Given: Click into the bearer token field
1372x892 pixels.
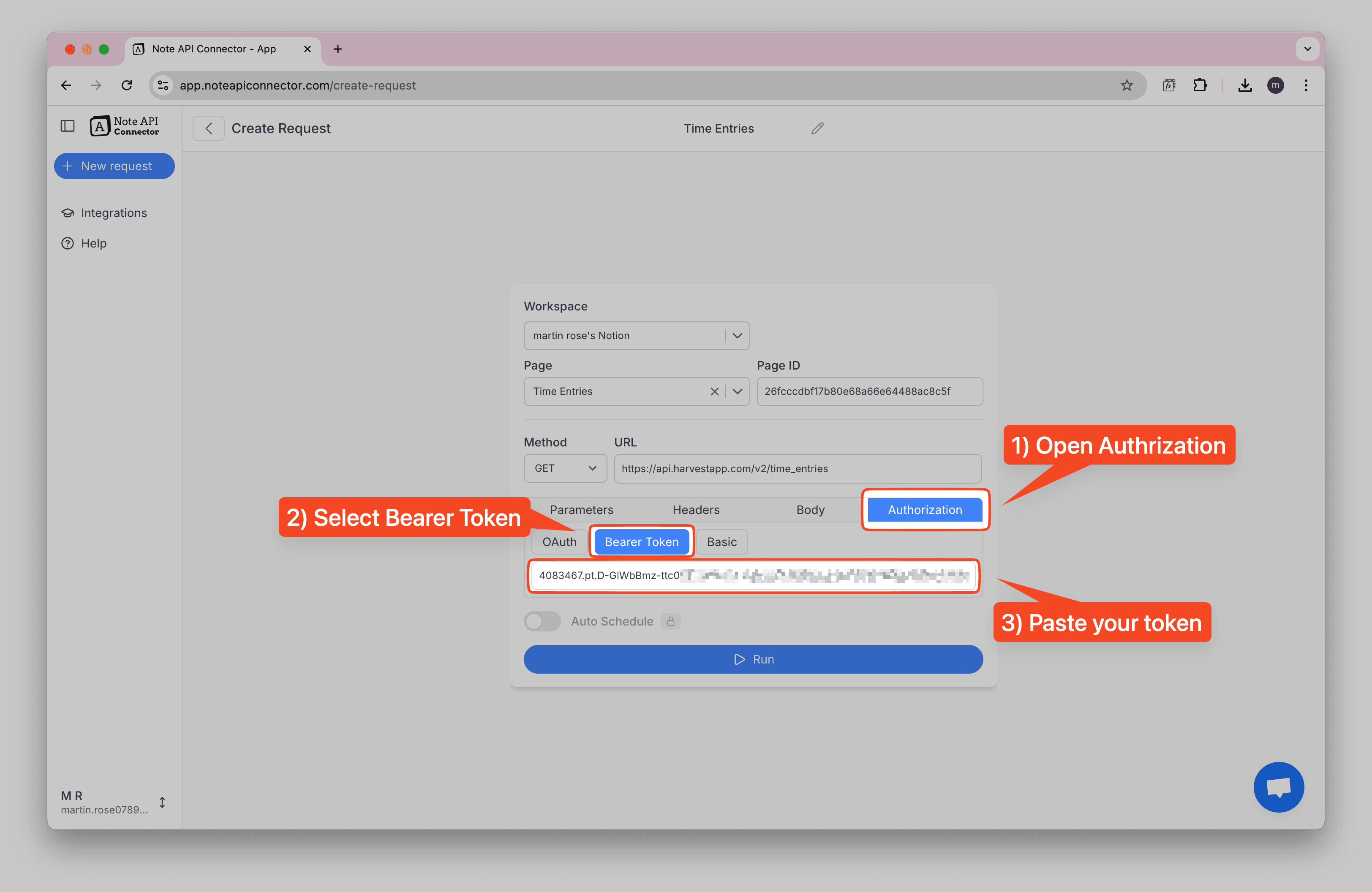Looking at the screenshot, I should pos(753,576).
